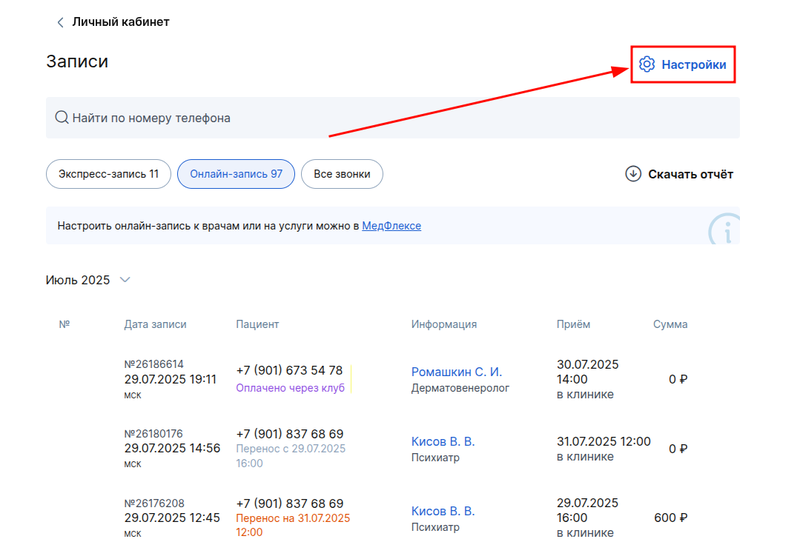
Task: Click Перенос с 29.07.2025 16:00 note
Action: 290,455
